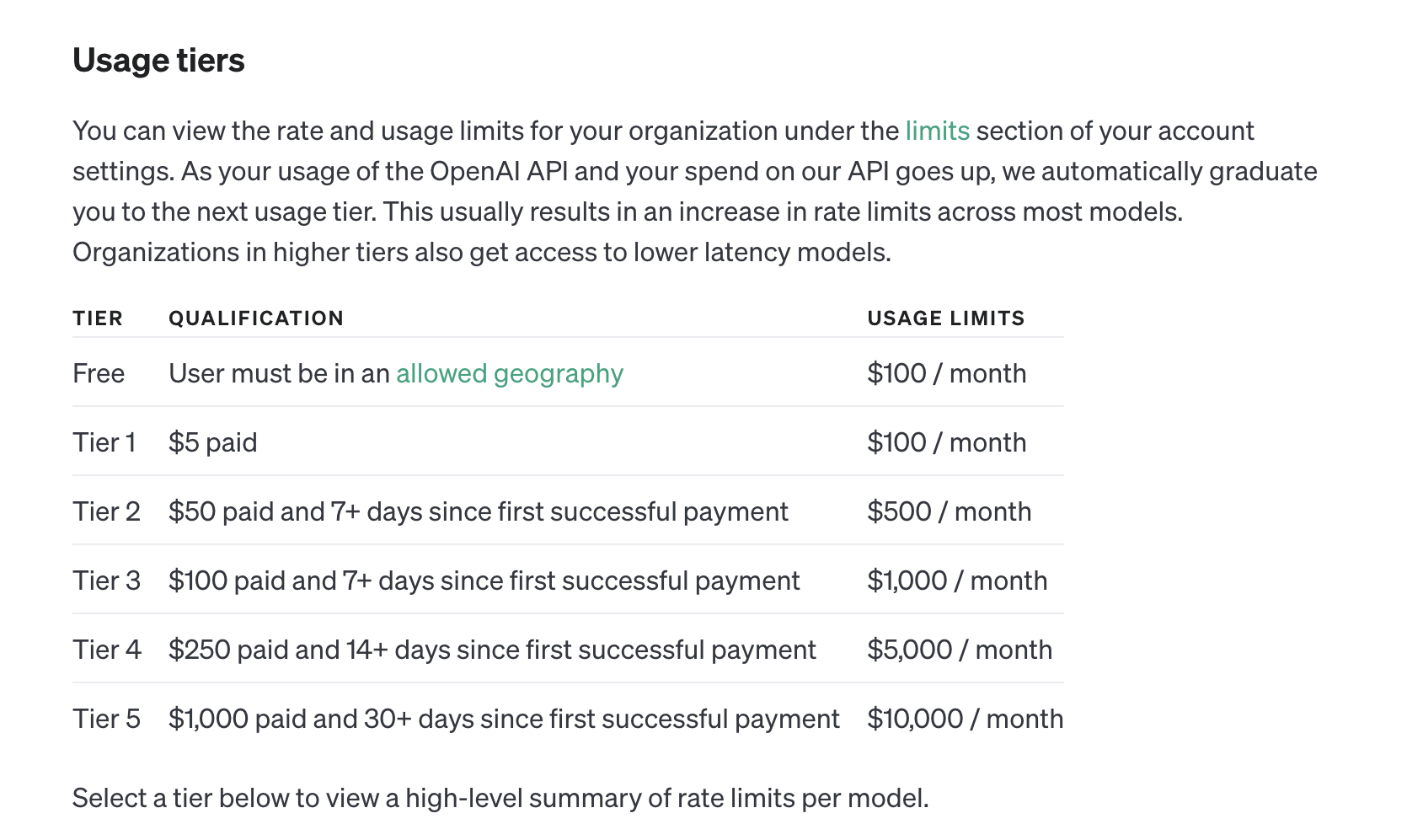The height and width of the screenshot is (840, 1407).
Task: Click the "$1,000 / month" usage limit
Action: click(x=957, y=581)
